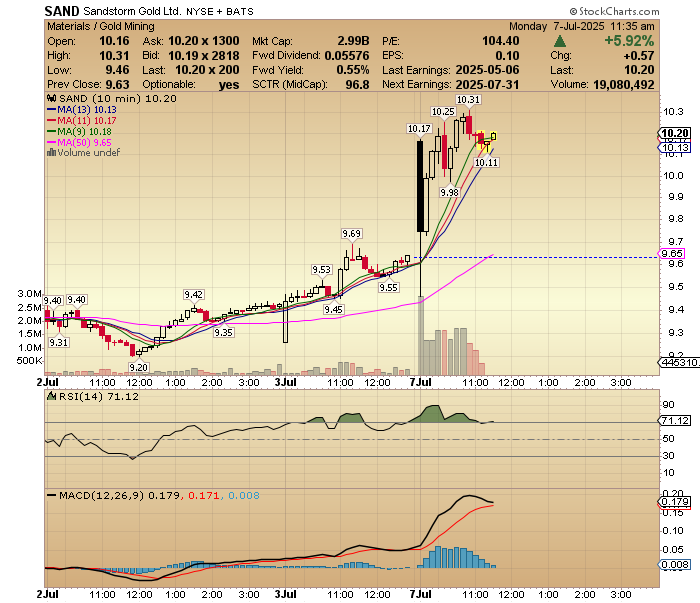Click the Optionable yes value

229,85
